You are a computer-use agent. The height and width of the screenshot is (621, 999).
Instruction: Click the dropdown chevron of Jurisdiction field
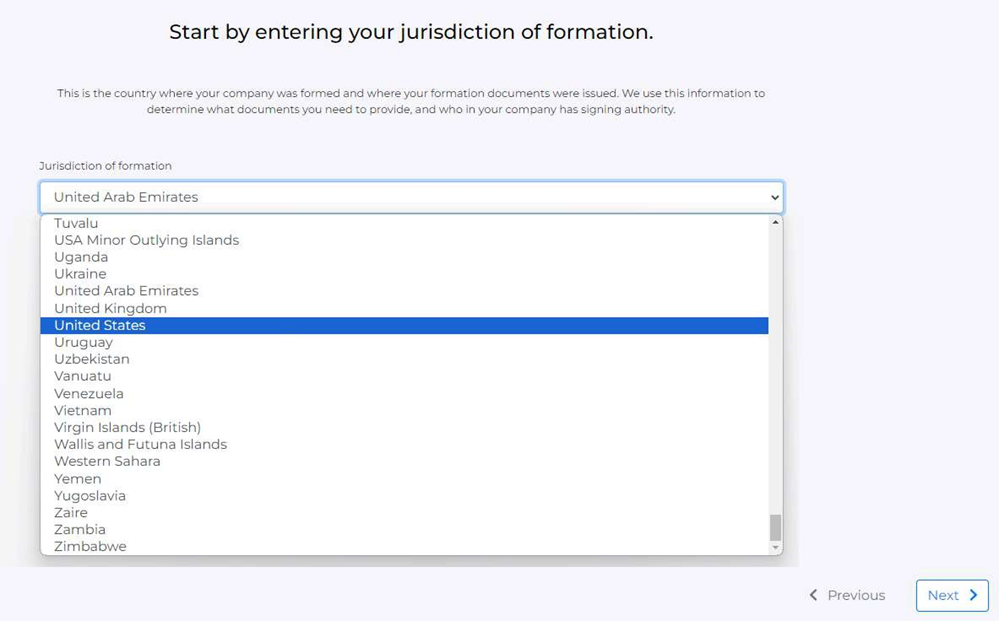775,197
